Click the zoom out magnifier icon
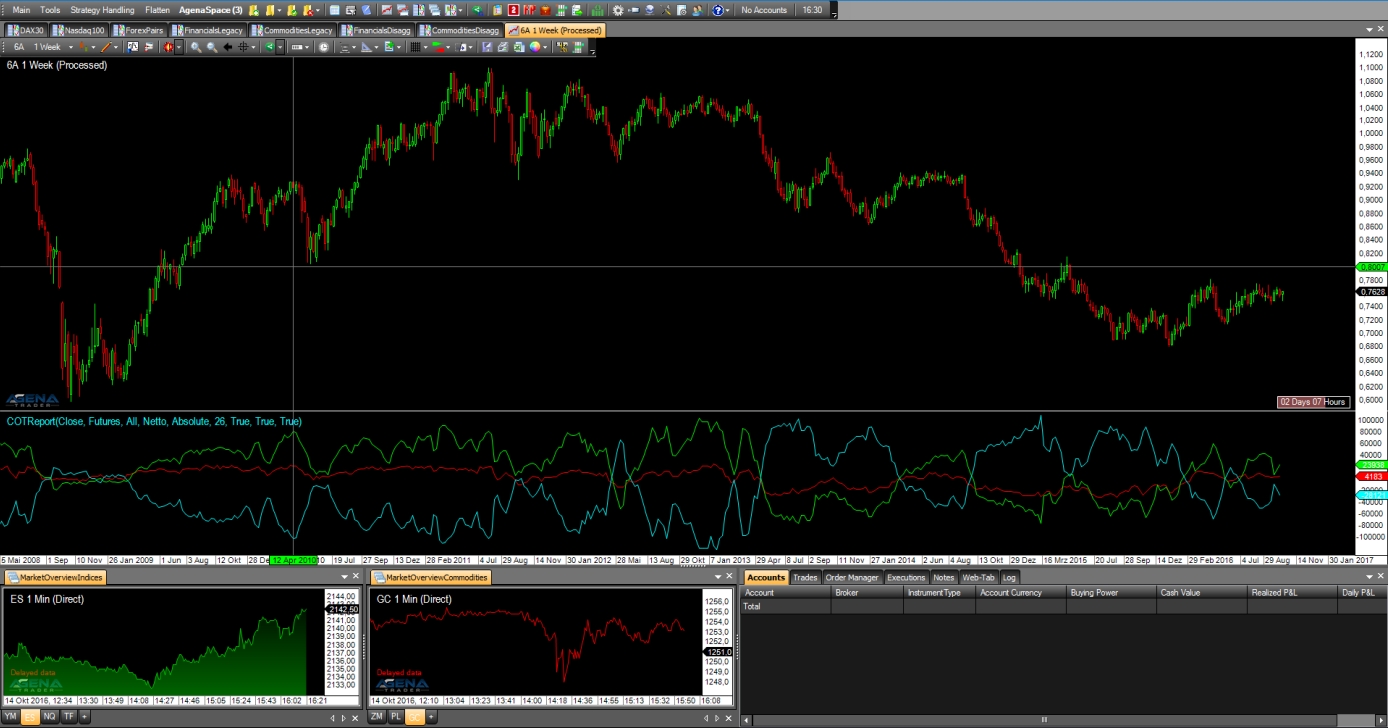Screen dimensions: 1388x728 tap(212, 47)
